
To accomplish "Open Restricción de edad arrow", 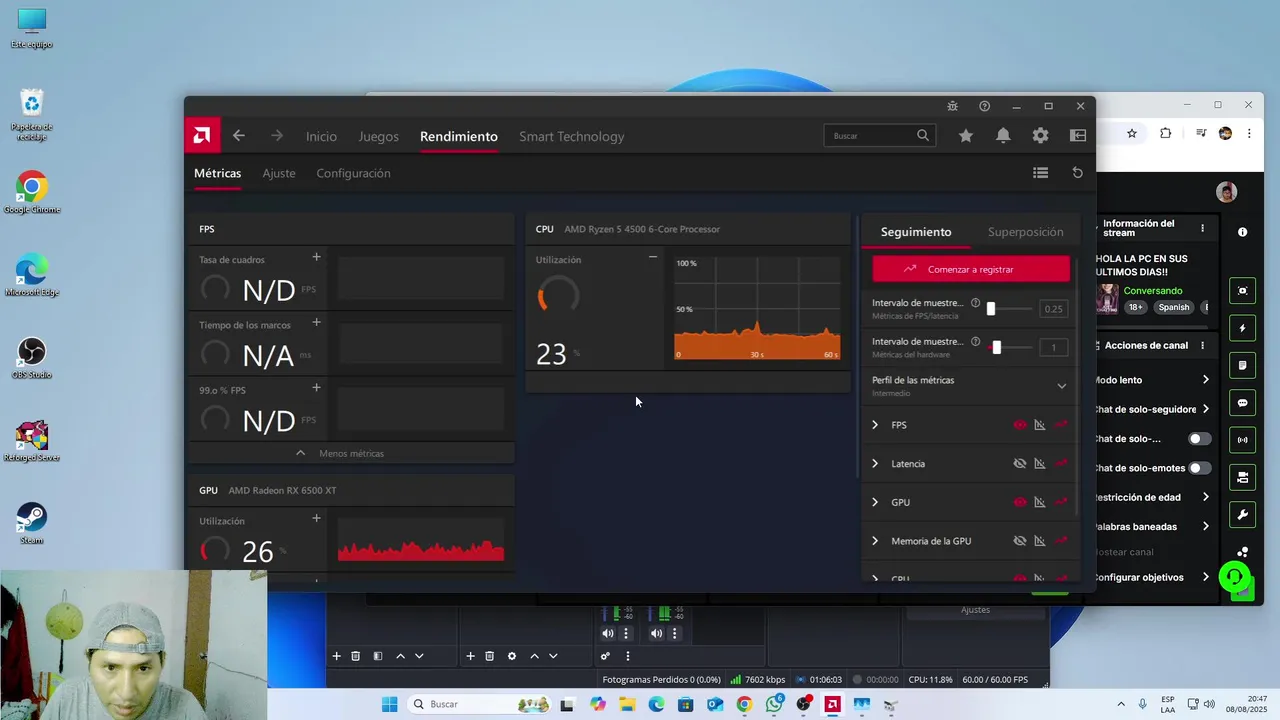I will pyautogui.click(x=1205, y=497).
